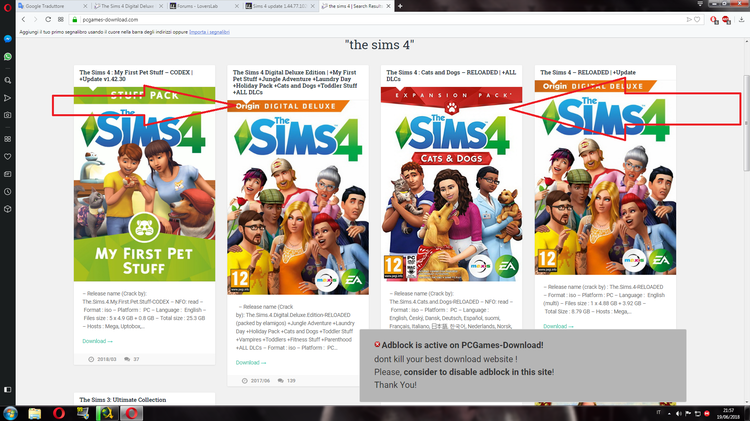750x421 pixels.
Task: Open a new tab with the plus button
Action: tap(400, 6)
